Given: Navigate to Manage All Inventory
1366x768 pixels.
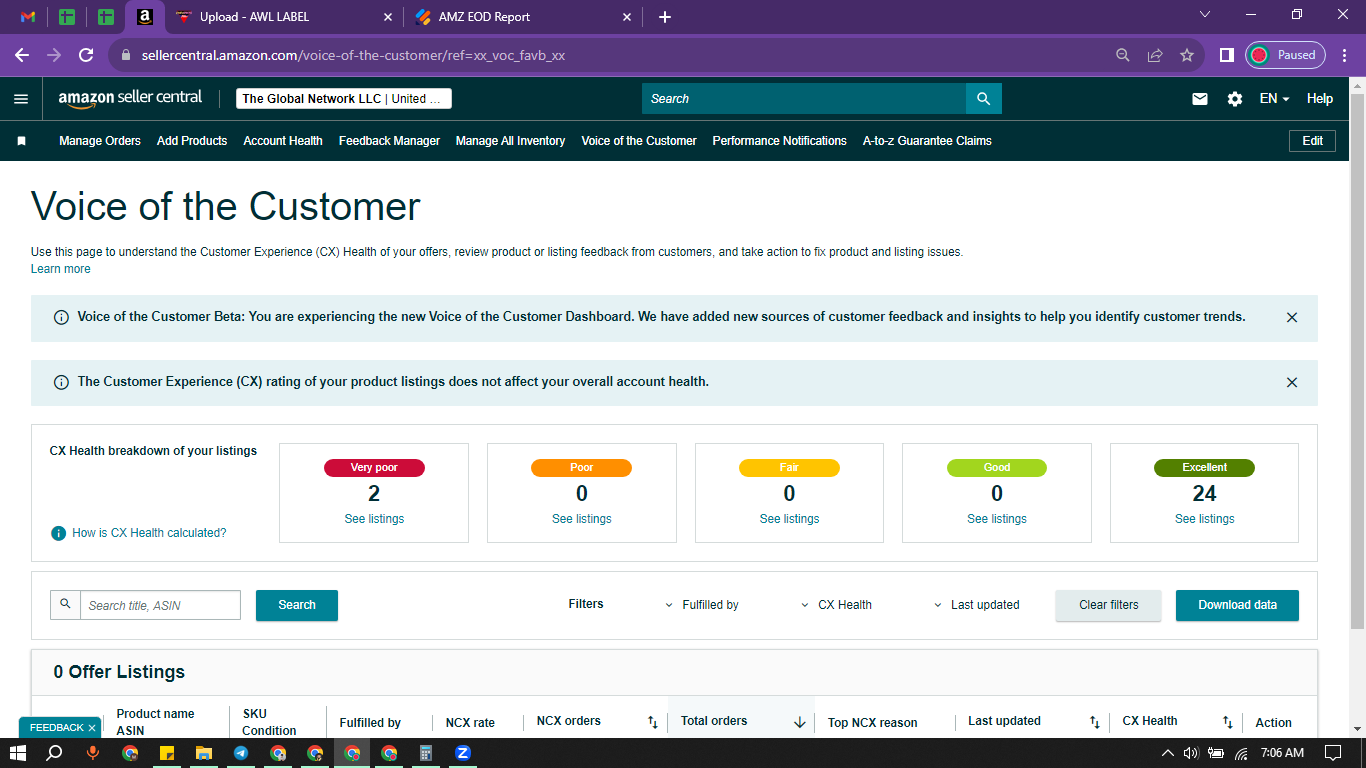Looking at the screenshot, I should pyautogui.click(x=511, y=141).
